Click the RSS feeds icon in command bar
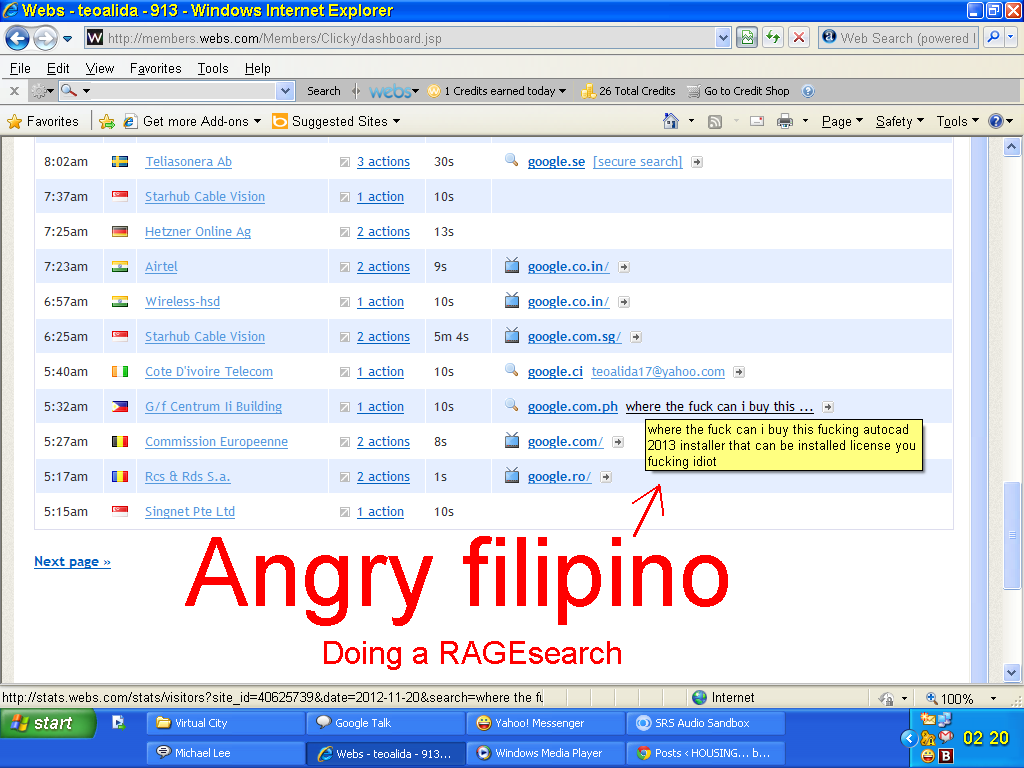Viewport: 1024px width, 768px height. pos(715,121)
